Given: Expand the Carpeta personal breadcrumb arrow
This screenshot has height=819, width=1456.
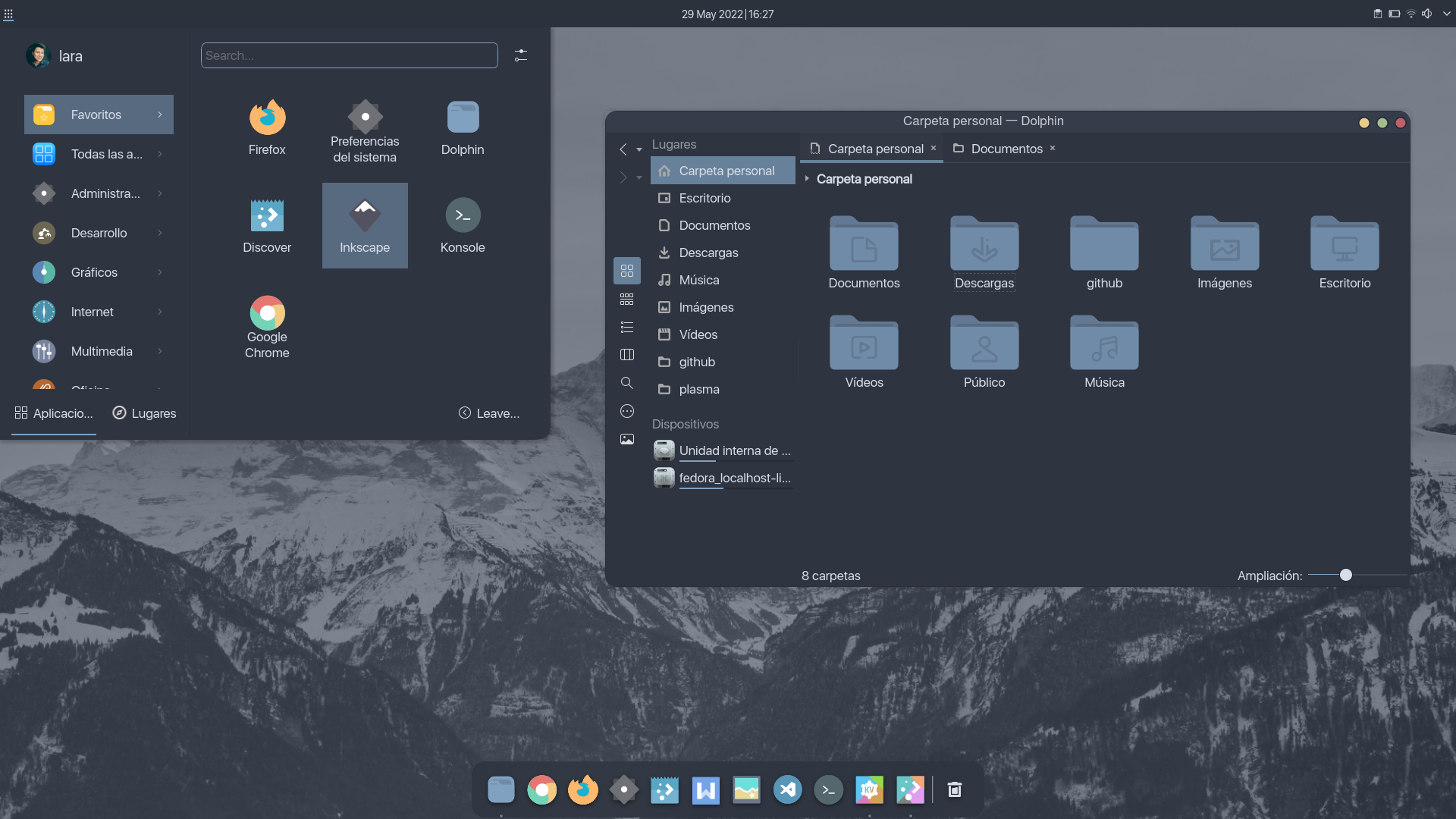Looking at the screenshot, I should click(807, 179).
